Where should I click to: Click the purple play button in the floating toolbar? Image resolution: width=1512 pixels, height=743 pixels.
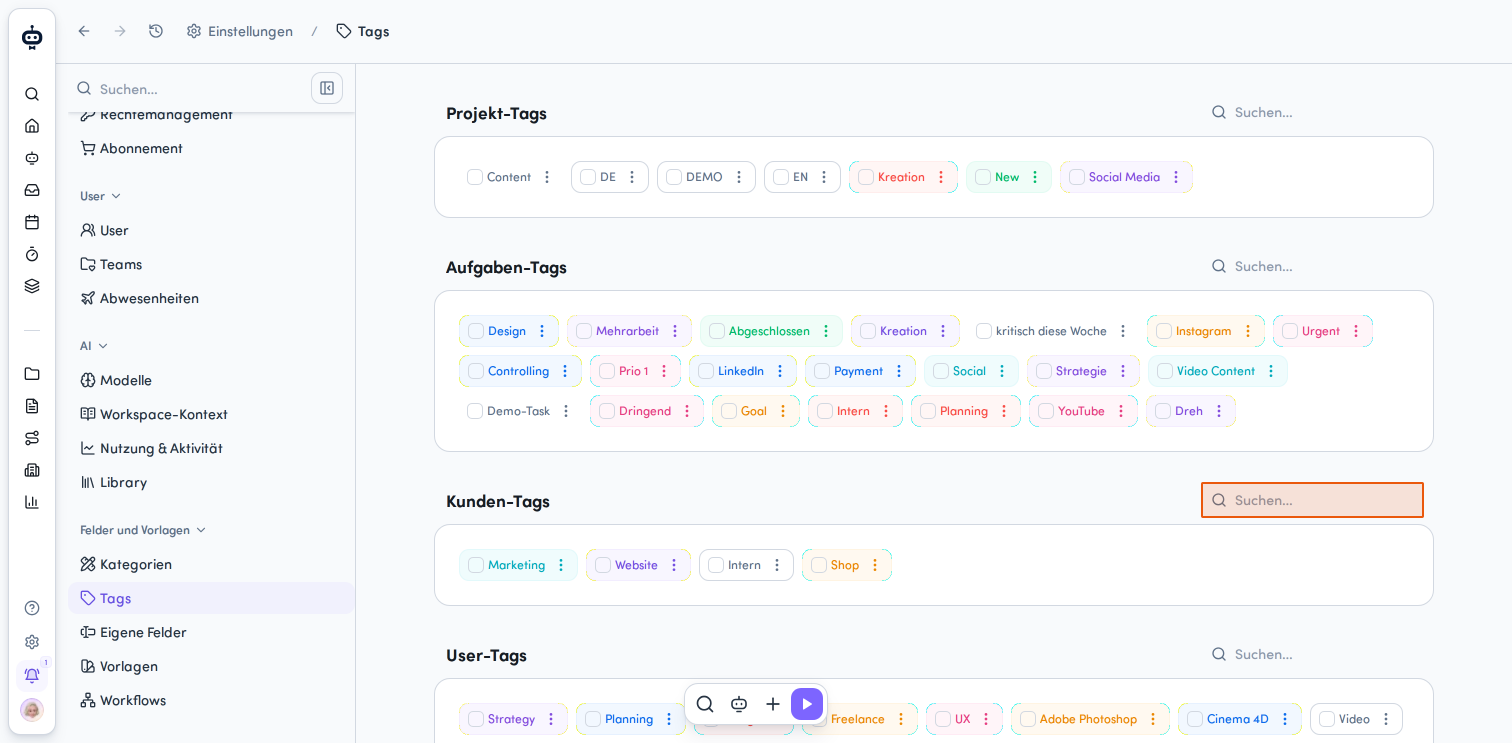click(x=807, y=704)
